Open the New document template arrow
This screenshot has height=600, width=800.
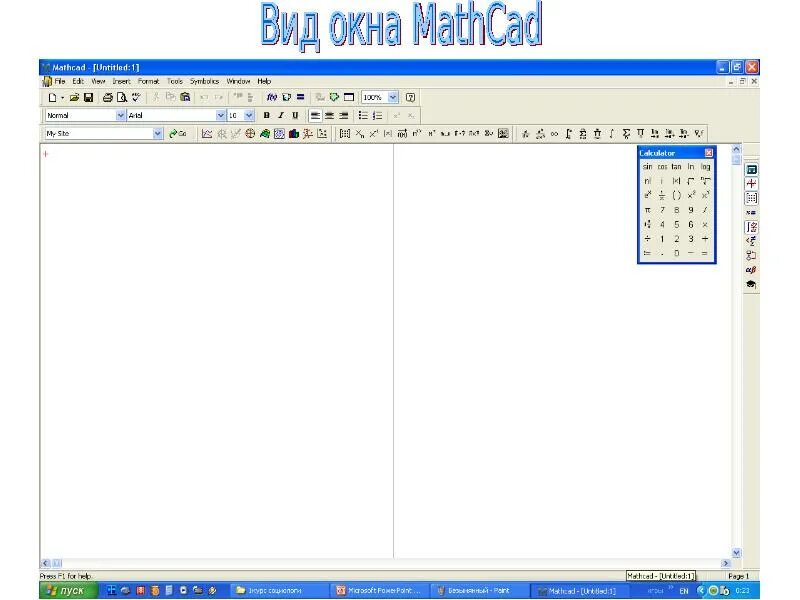[62, 97]
